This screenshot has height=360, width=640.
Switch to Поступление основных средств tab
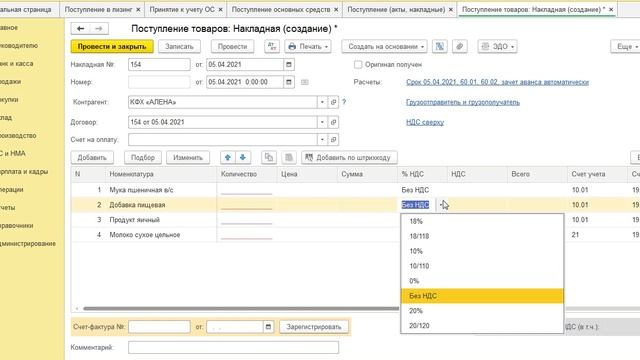[281, 9]
